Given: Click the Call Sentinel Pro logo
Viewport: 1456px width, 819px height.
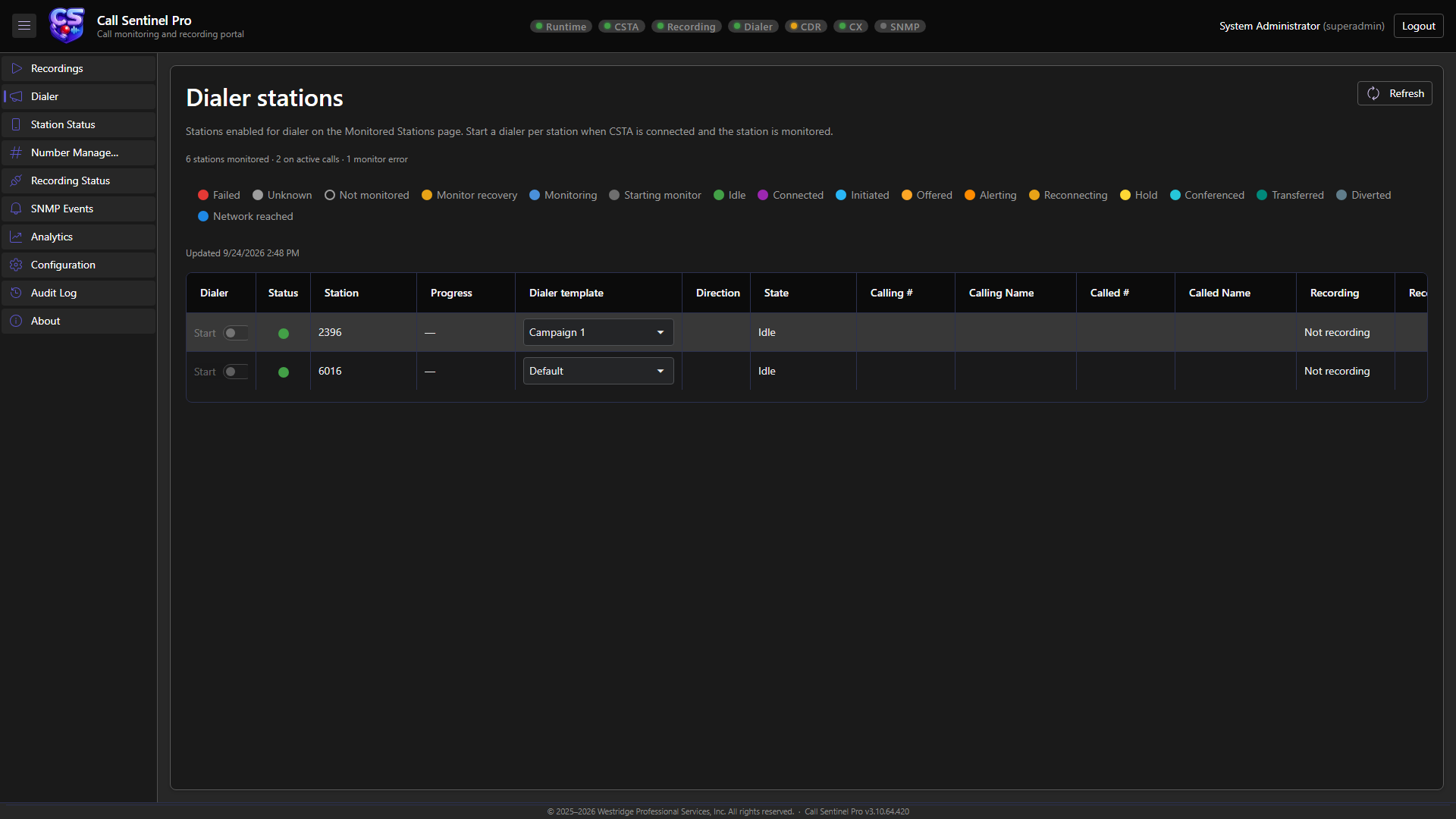Looking at the screenshot, I should [x=67, y=26].
